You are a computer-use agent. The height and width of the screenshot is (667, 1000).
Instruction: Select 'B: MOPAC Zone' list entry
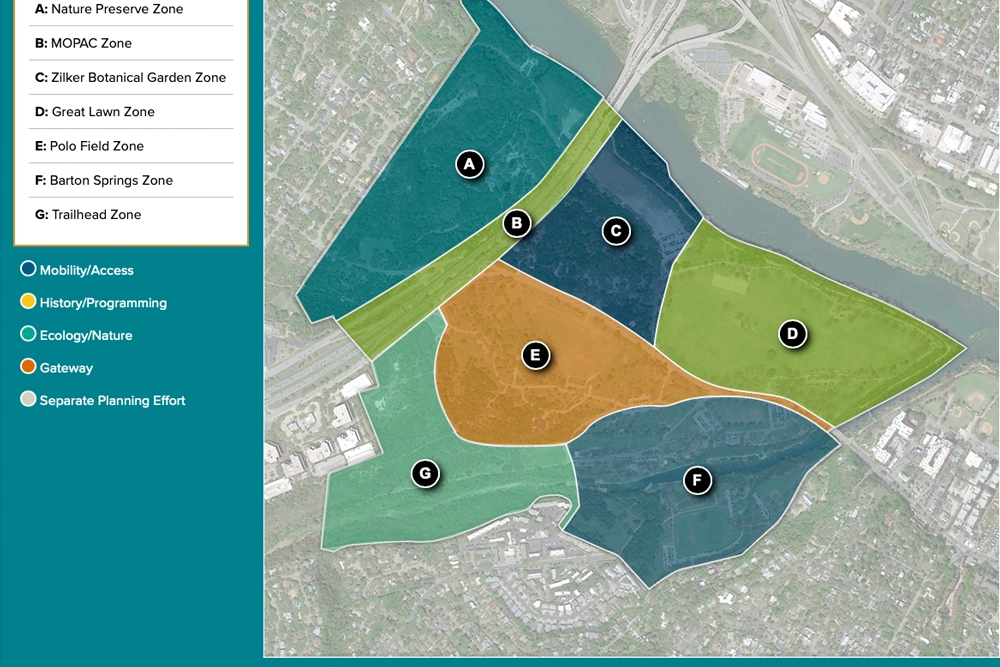point(84,43)
